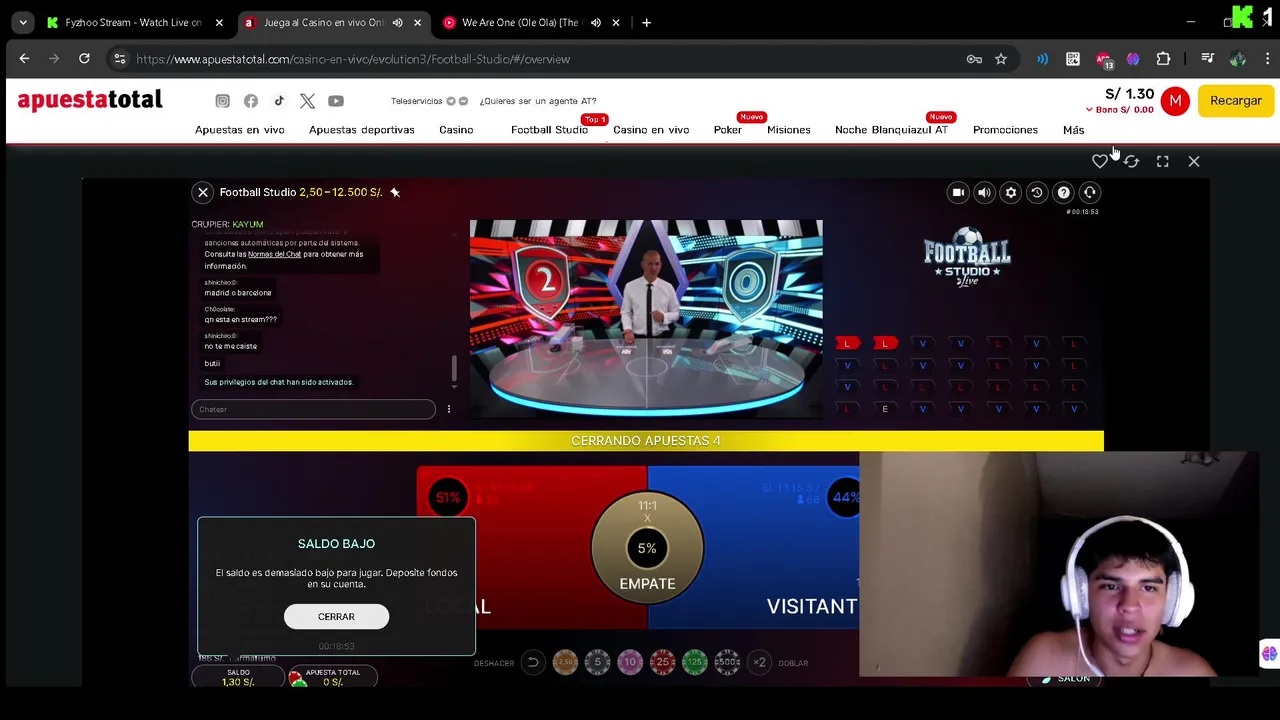Open Football Studio menu item
1280x720 pixels.
coord(549,130)
